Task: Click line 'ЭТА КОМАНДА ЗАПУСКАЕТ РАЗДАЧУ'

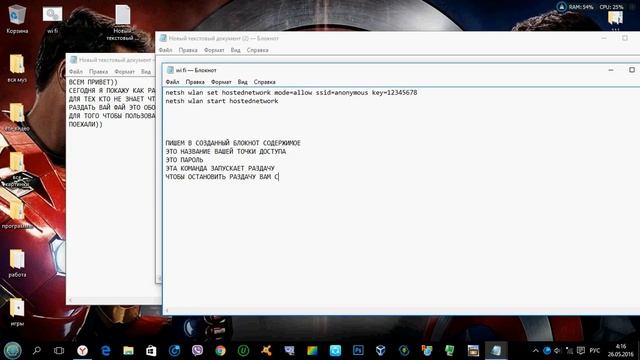Action: point(220,168)
